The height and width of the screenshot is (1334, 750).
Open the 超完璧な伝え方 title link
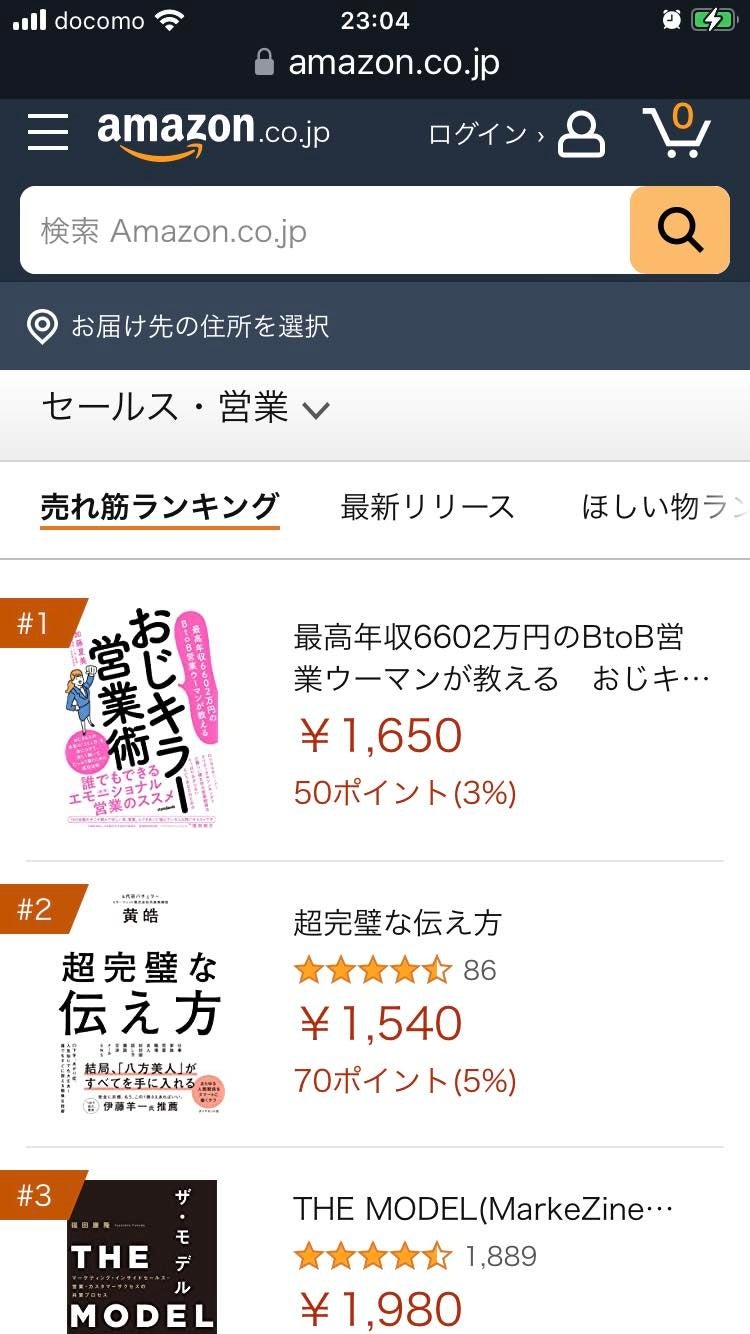click(x=397, y=922)
